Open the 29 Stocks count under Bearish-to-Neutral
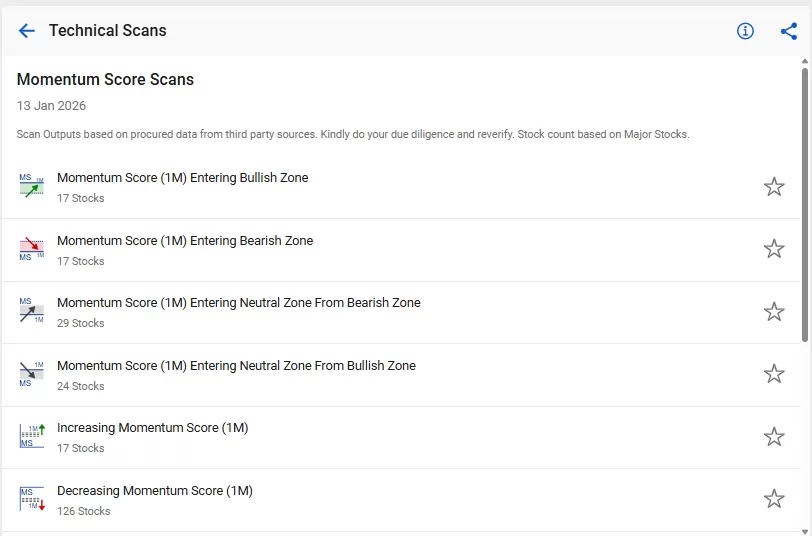Viewport: 812px width, 536px height. tap(80, 324)
